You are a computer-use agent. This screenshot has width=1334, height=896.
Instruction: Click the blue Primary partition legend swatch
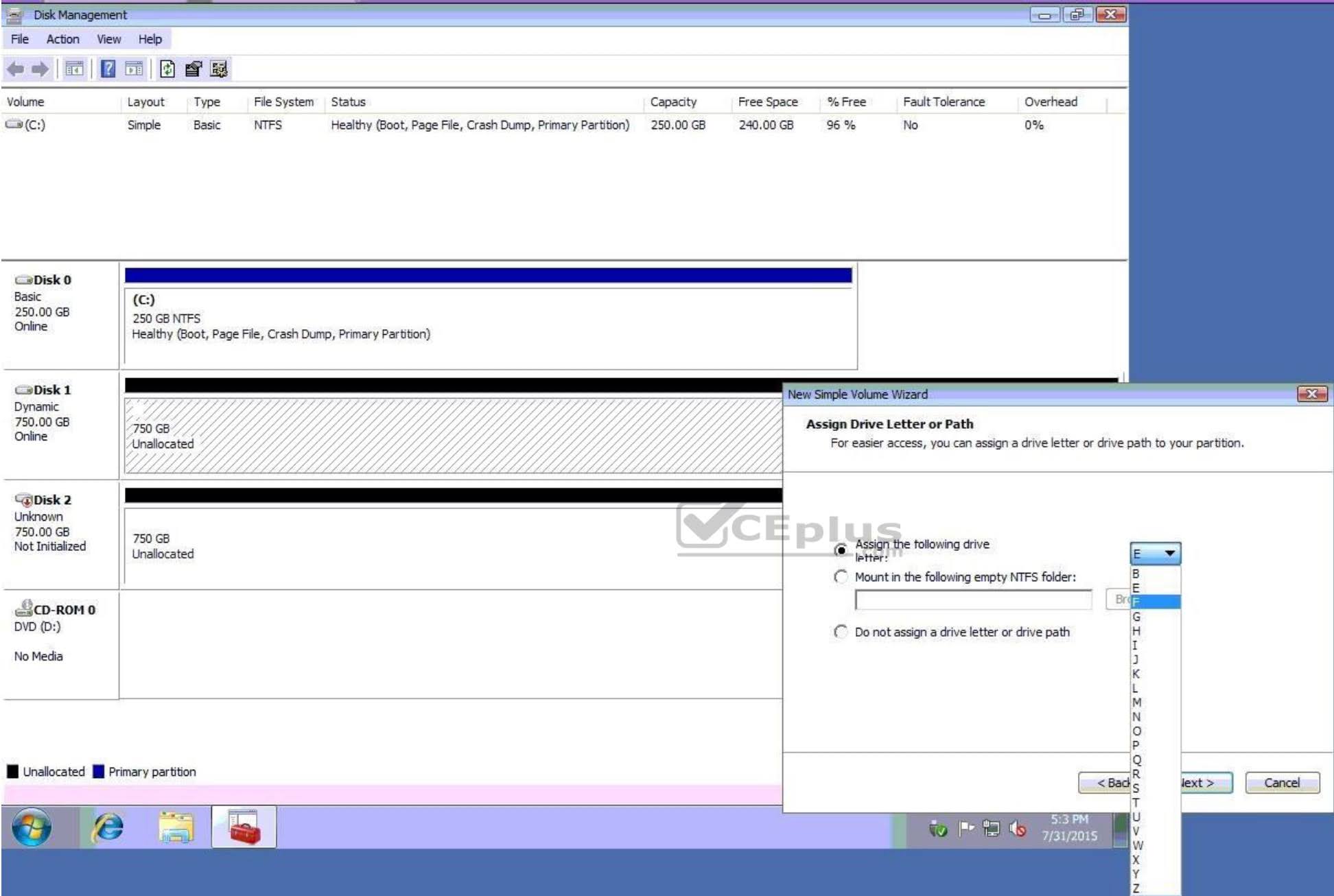tap(98, 772)
